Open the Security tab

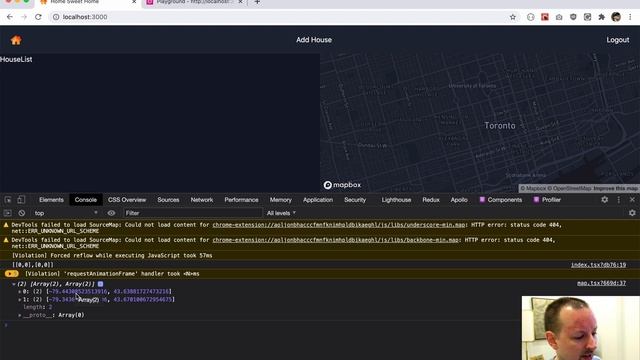tap(355, 200)
